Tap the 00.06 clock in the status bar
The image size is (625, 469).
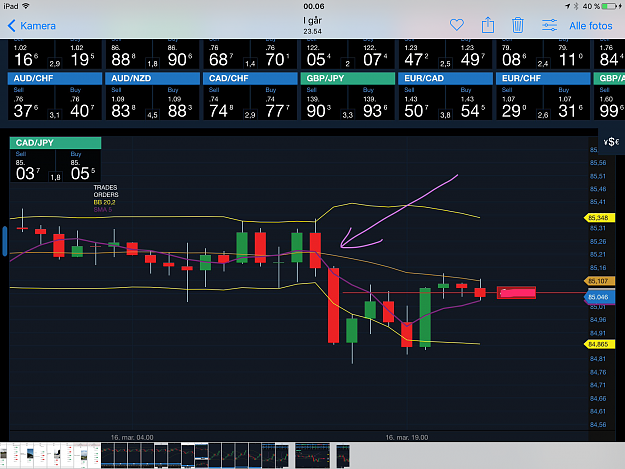pos(314,6)
